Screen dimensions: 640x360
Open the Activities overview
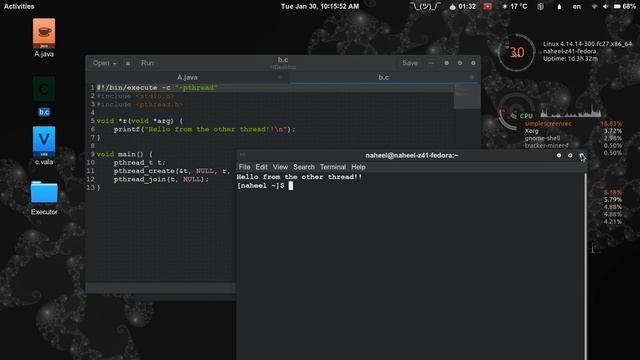click(x=19, y=6)
